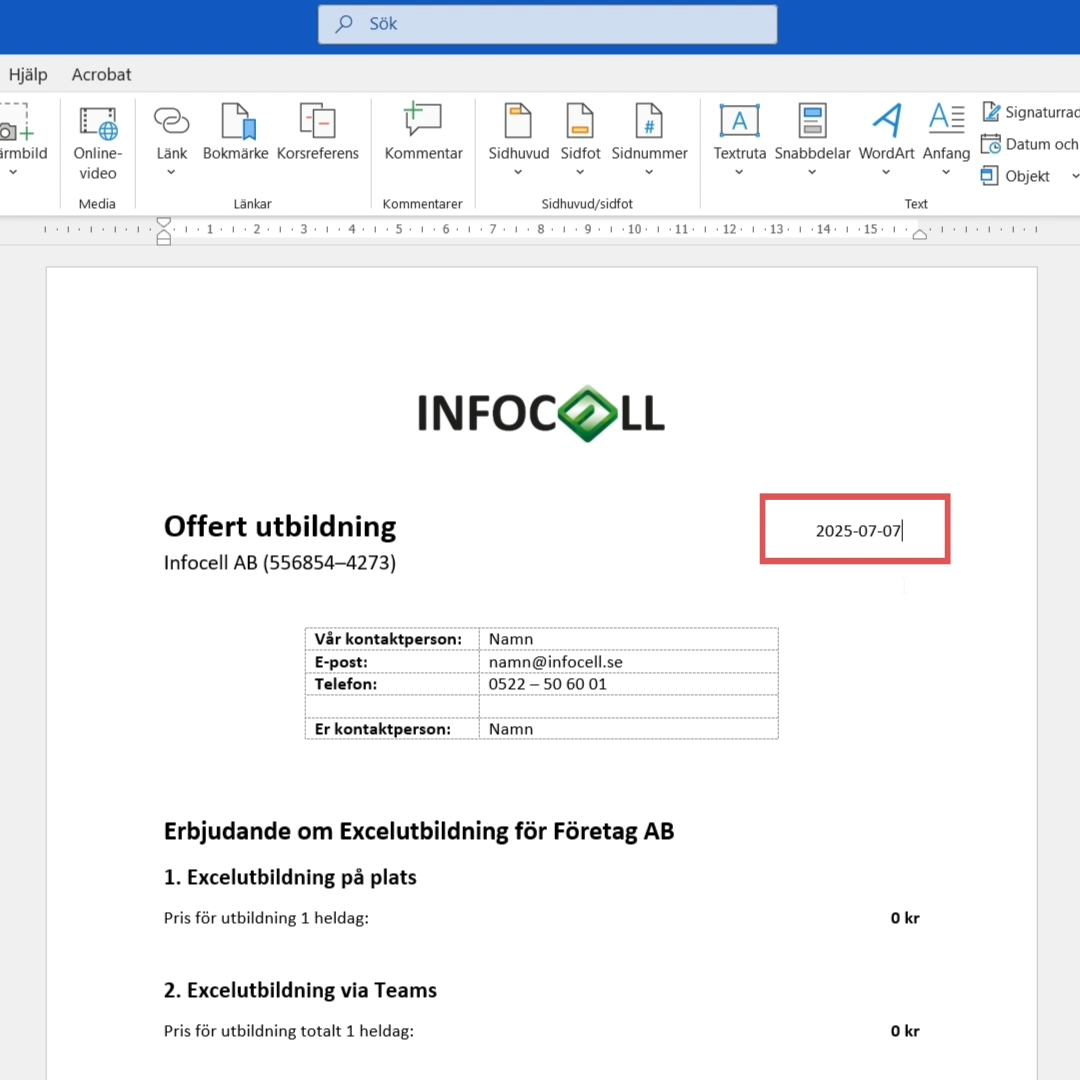Click the Infocell AB (556854–4273) line
This screenshot has height=1080, width=1080.
tap(280, 563)
